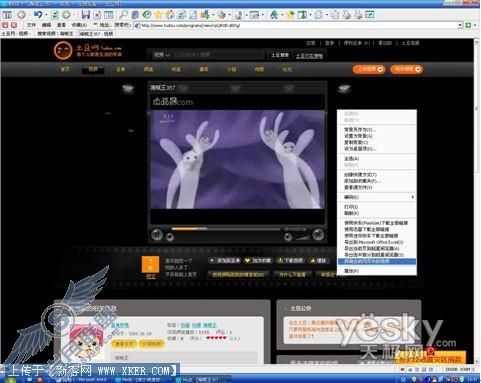This screenshot has width=481, height=383.
Task: Go to homepage with the house icon
Action: pyautogui.click(x=170, y=15)
